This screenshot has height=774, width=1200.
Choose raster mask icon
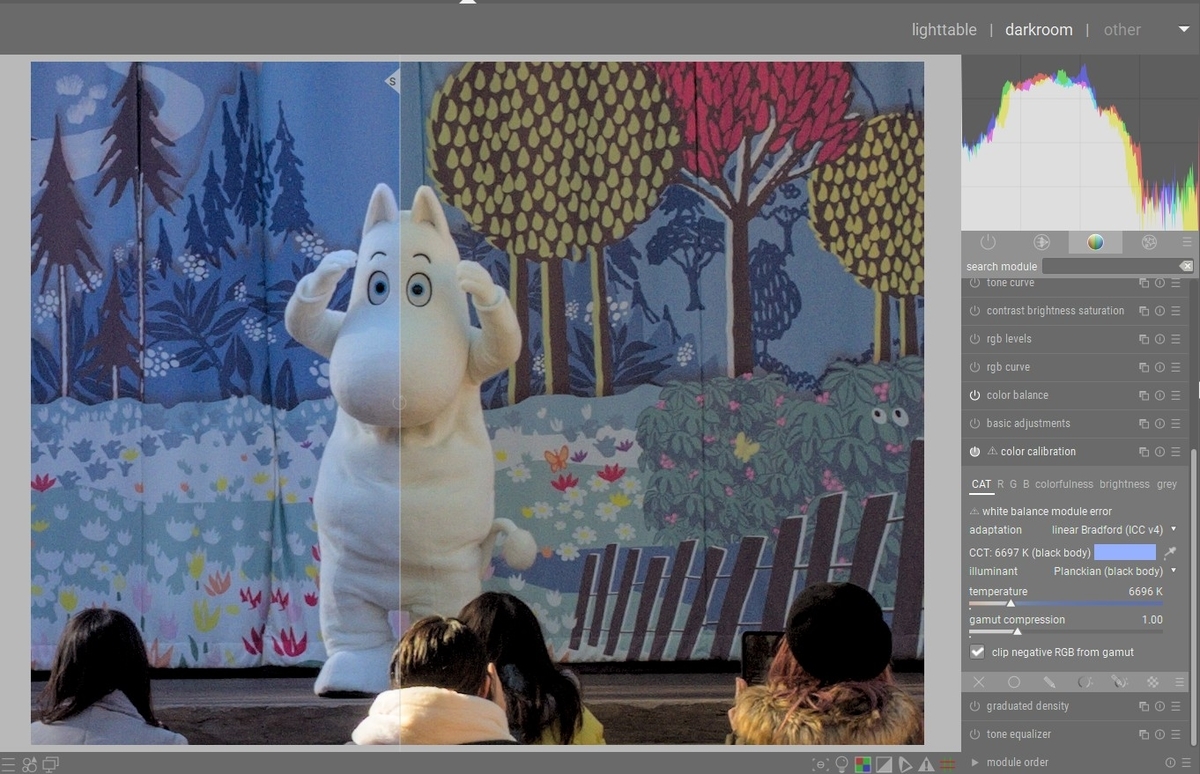point(1153,682)
